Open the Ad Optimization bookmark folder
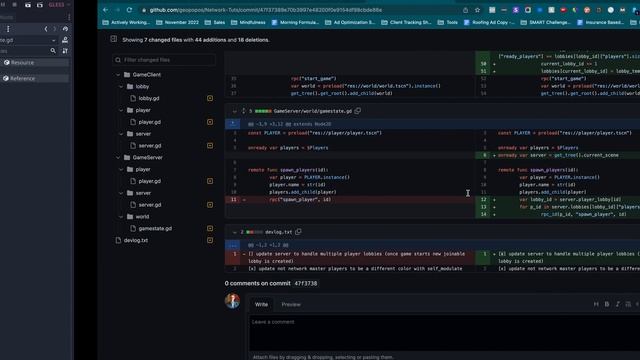Screen dimensions: 640x360 pos(350,22)
